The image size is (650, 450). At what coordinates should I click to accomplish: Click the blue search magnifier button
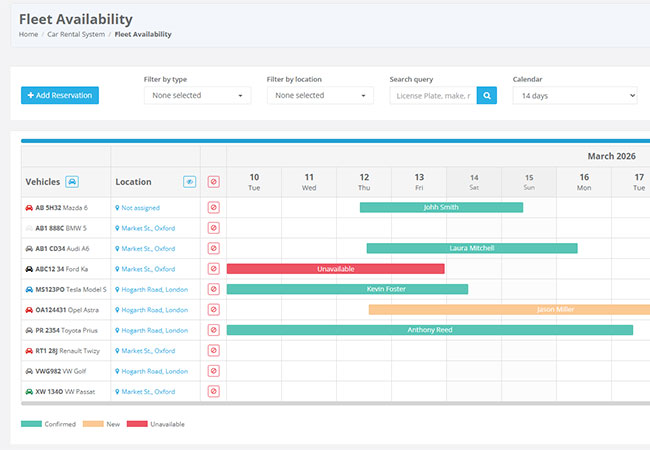click(x=487, y=96)
